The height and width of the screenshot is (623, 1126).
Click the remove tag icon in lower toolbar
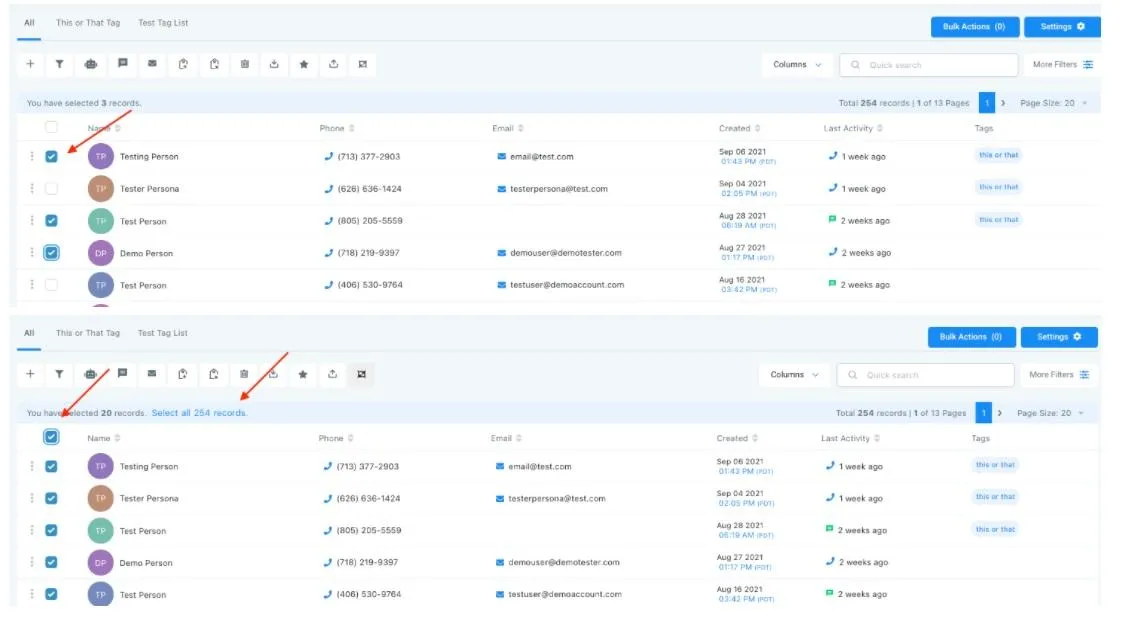click(213, 374)
